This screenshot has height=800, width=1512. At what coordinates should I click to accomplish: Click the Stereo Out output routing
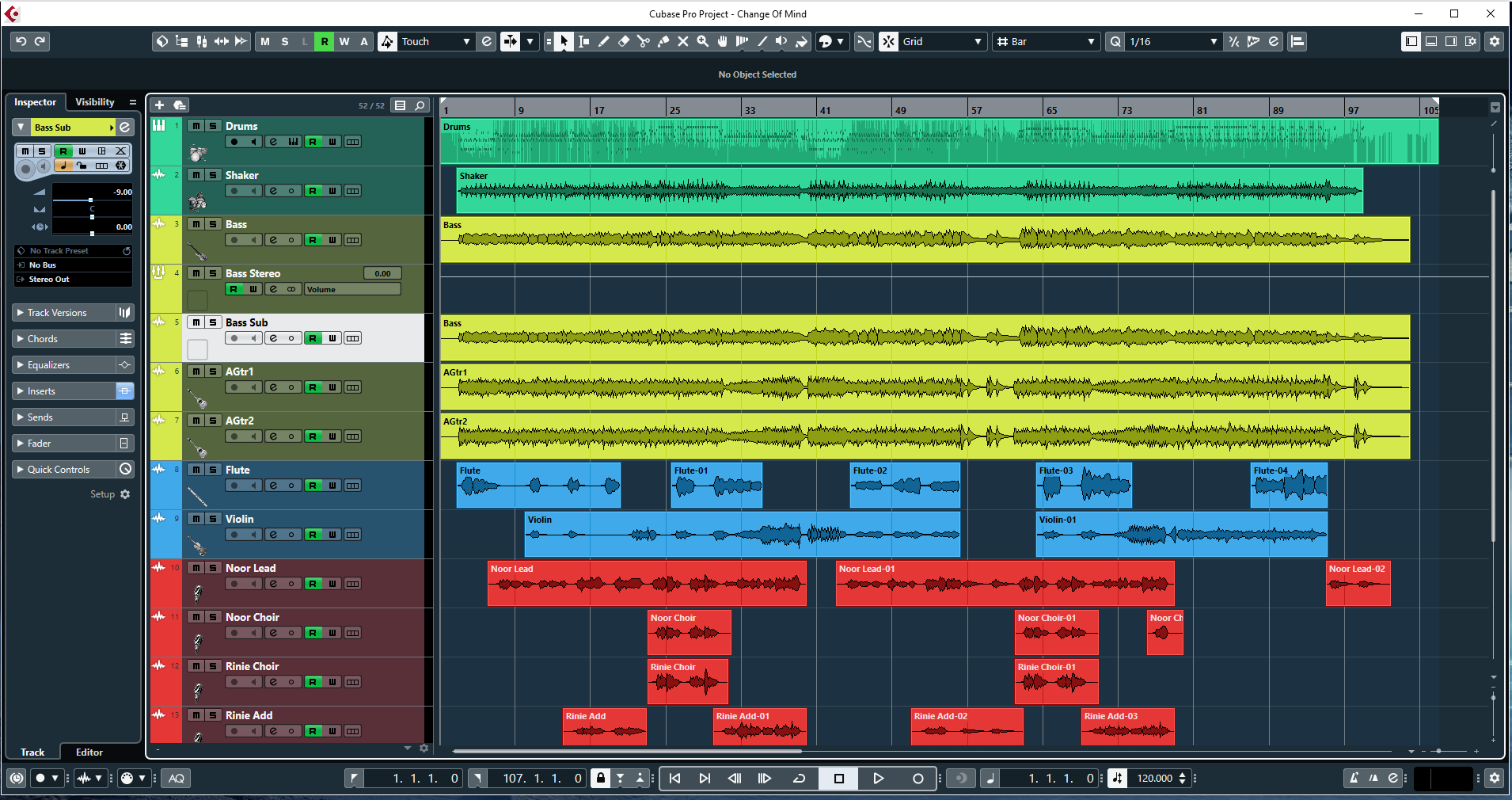point(74,280)
